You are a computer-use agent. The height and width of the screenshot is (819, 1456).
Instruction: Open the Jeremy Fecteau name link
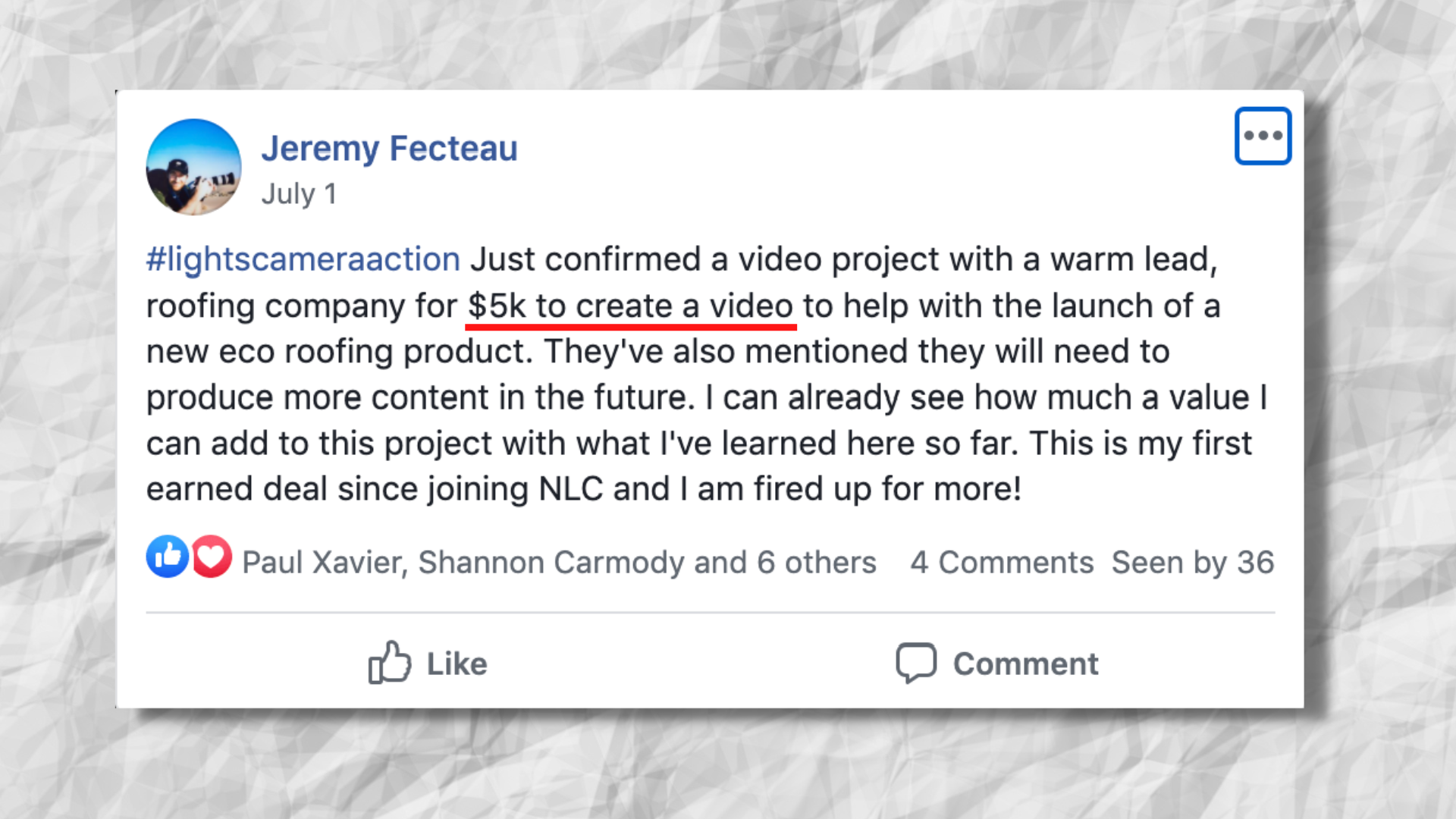tap(389, 149)
